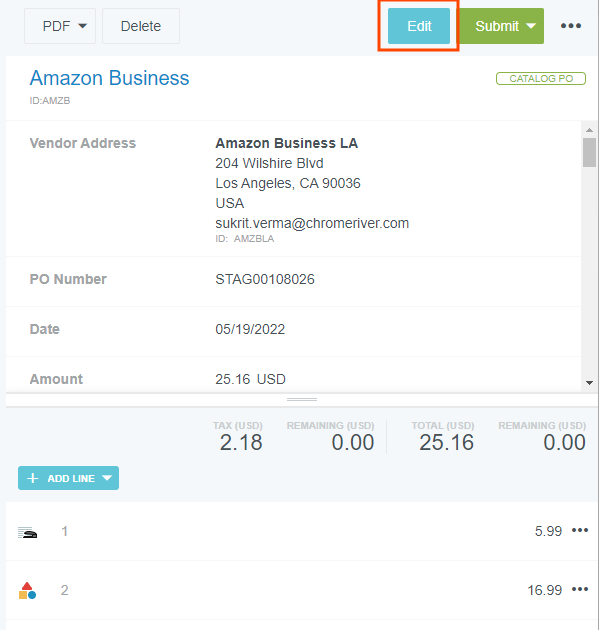
Task: Click the Edit button
Action: point(419,26)
